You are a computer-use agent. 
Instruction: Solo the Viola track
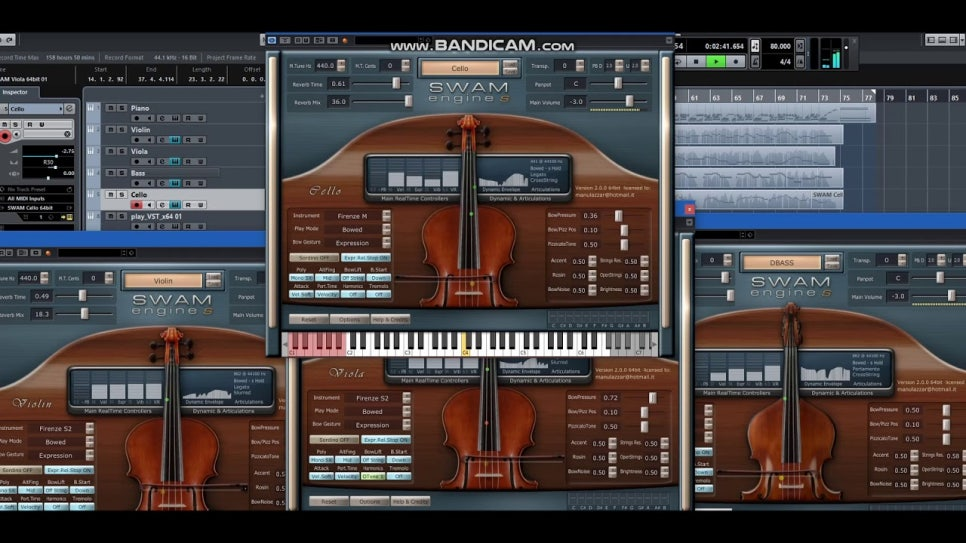tap(121, 151)
